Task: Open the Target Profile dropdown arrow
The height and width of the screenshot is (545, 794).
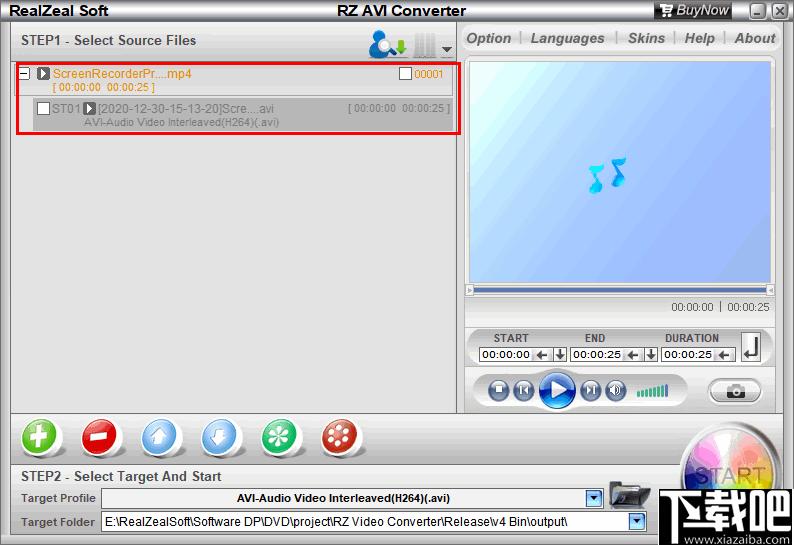Action: (593, 498)
